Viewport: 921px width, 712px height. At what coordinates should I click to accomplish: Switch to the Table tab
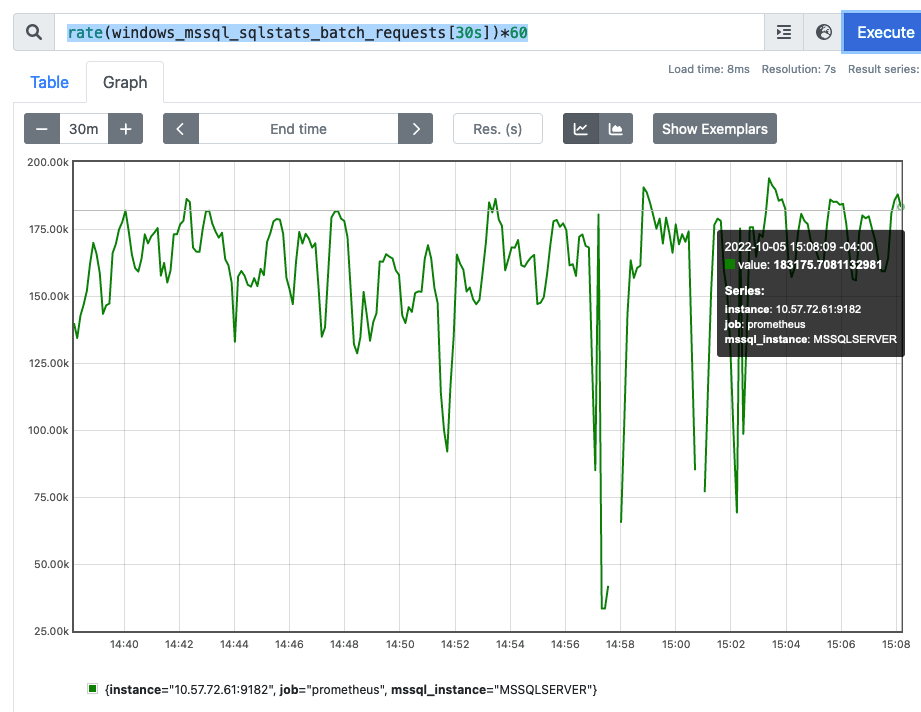49,82
